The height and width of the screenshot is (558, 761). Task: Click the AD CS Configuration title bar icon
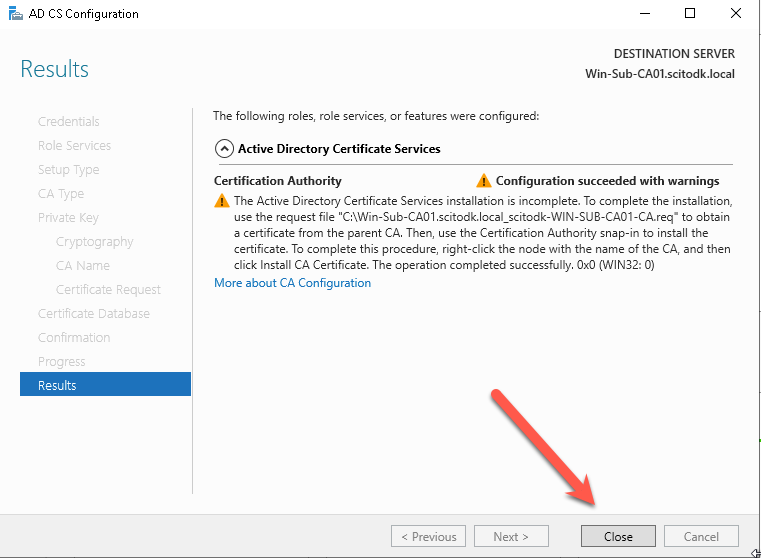coord(16,14)
